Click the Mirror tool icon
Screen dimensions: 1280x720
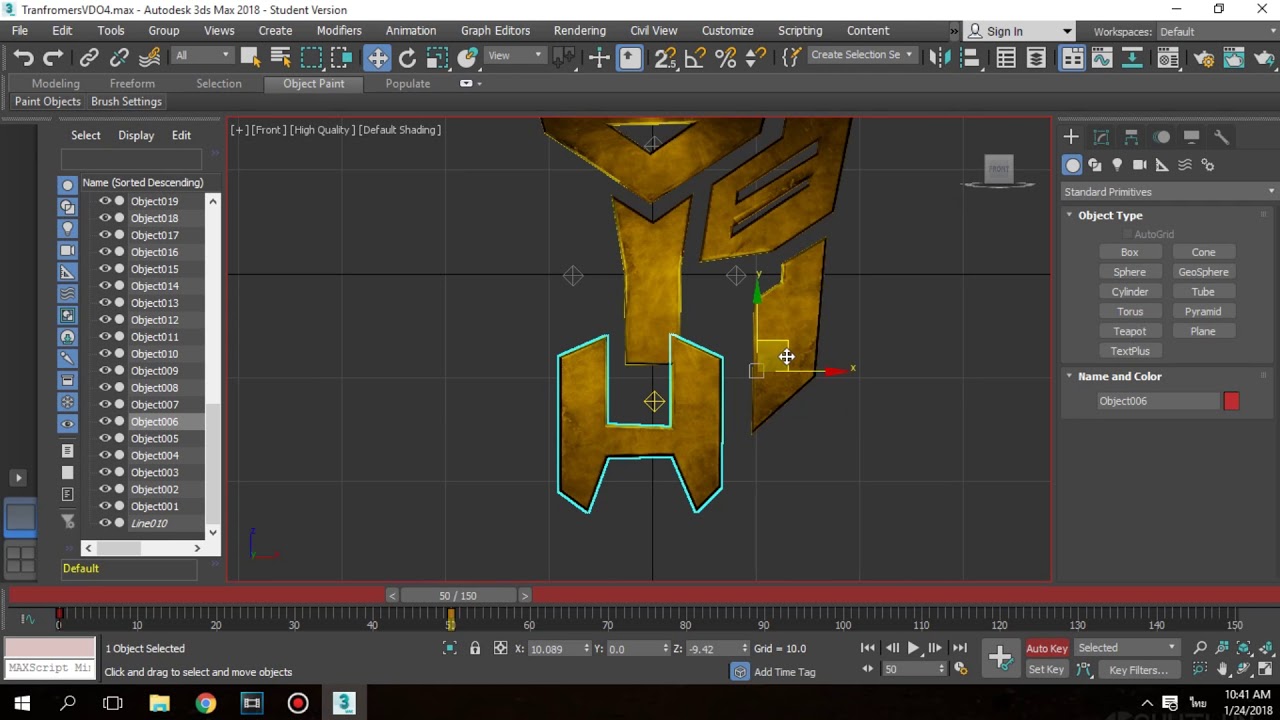tap(939, 58)
